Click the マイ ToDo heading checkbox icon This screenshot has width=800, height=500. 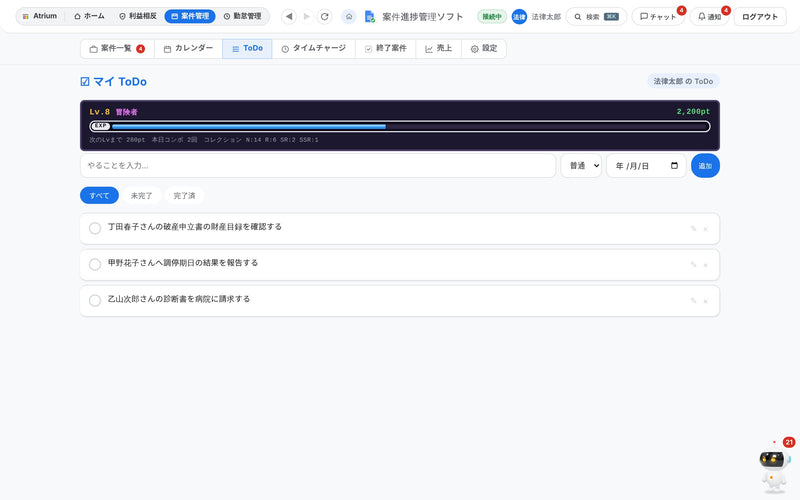[x=85, y=82]
